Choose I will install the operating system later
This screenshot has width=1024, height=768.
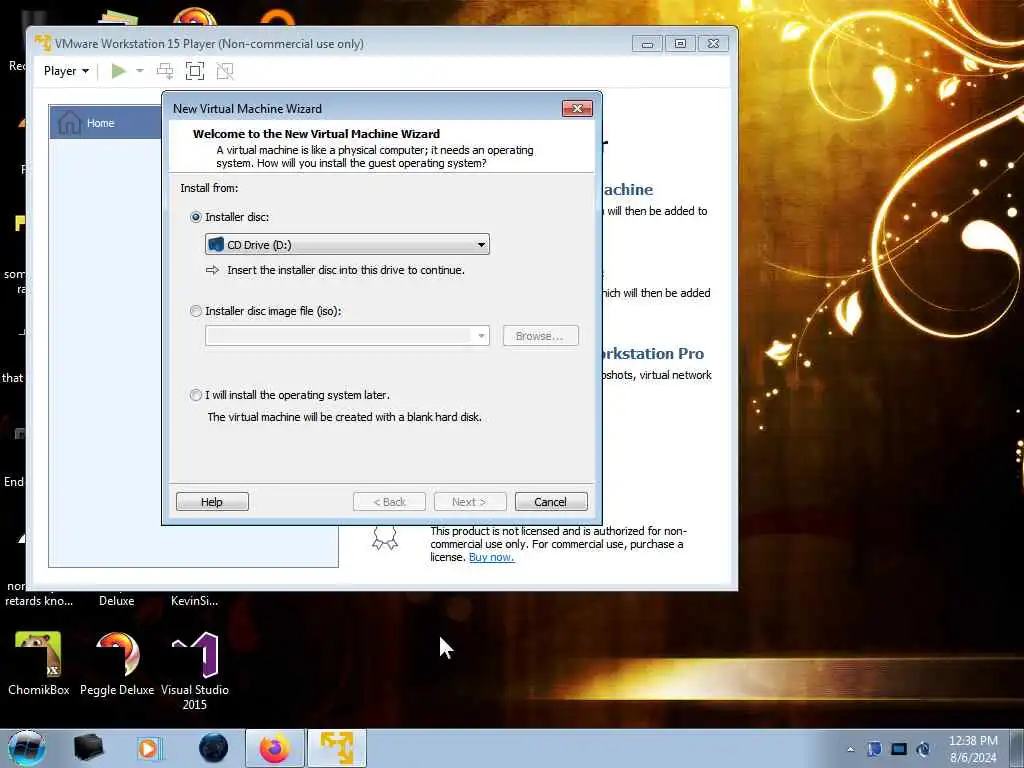pos(196,395)
